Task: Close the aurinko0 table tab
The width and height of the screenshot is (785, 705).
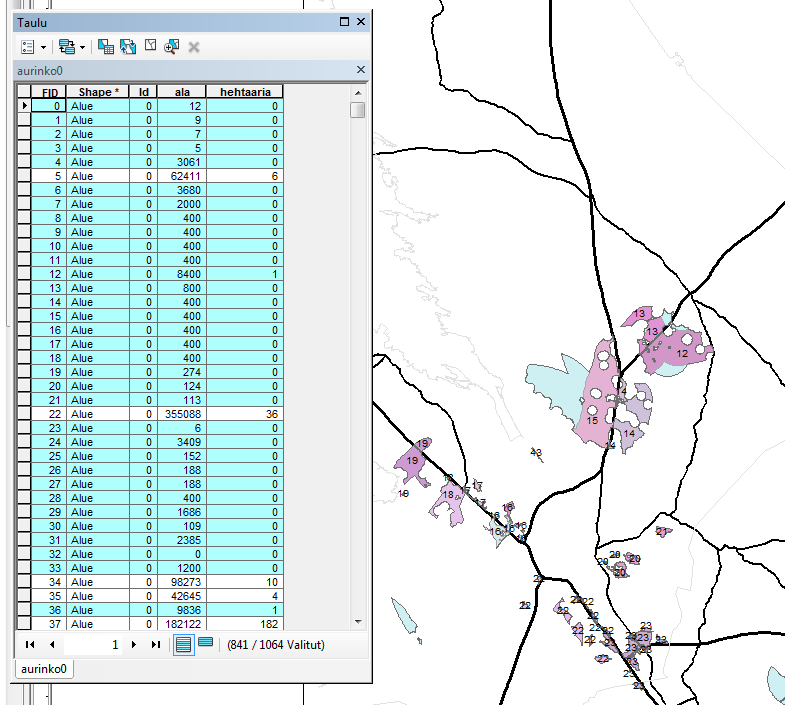Action: coord(360,70)
